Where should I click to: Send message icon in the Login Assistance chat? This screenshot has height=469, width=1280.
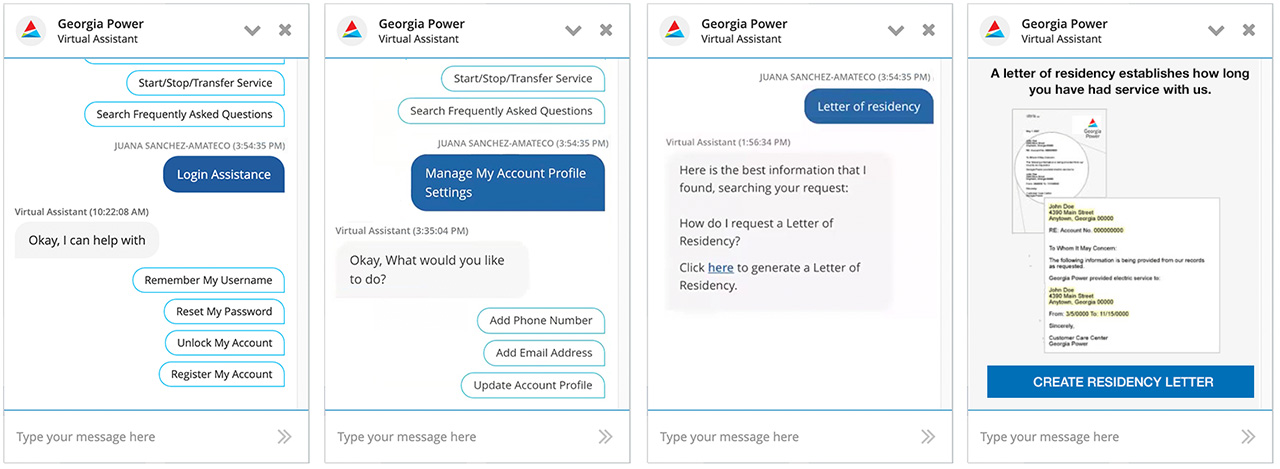[285, 437]
